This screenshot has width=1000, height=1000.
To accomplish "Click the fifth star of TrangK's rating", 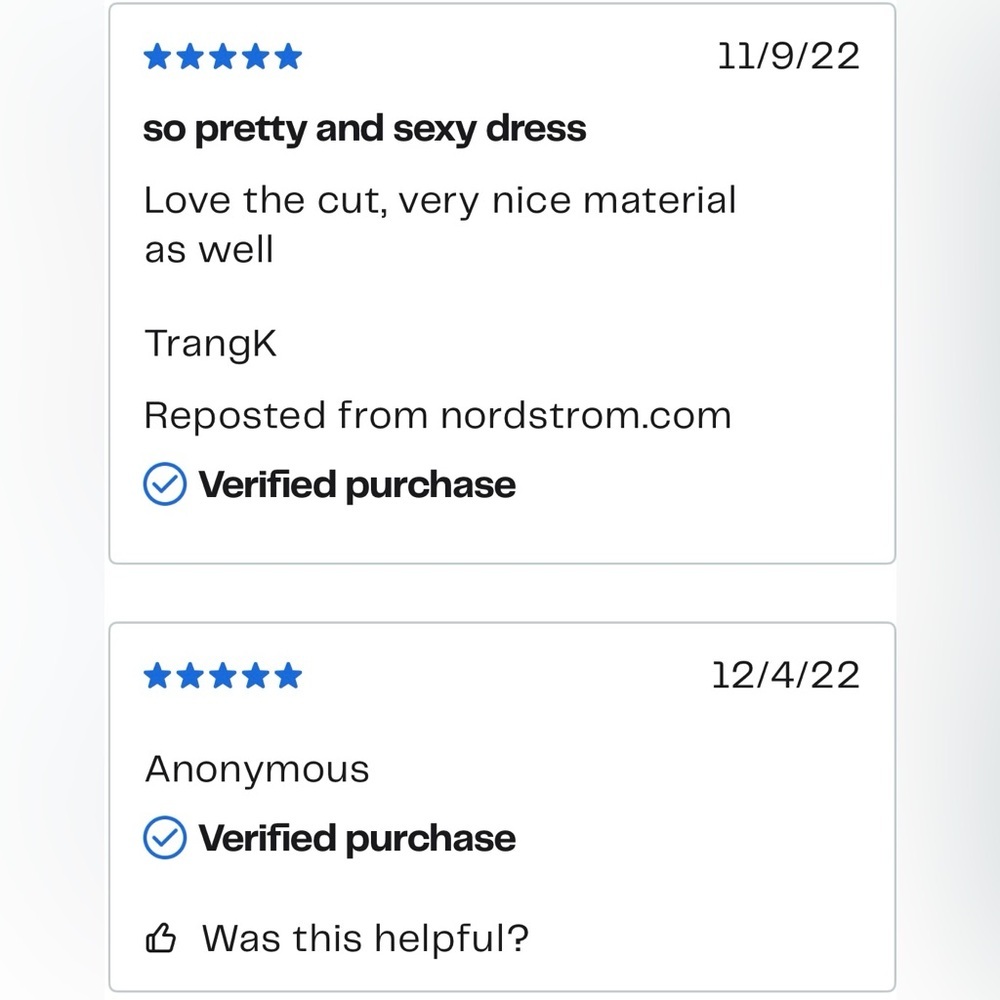I will pos(288,57).
